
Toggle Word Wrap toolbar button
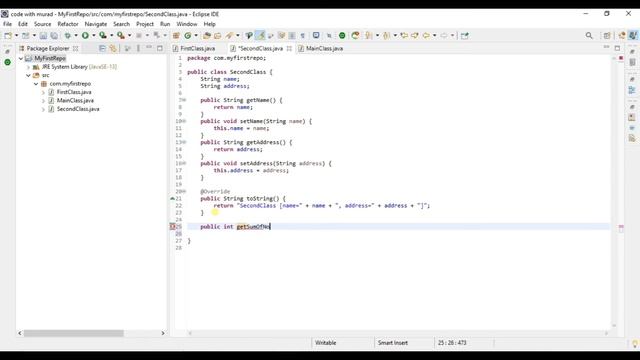click(281, 36)
